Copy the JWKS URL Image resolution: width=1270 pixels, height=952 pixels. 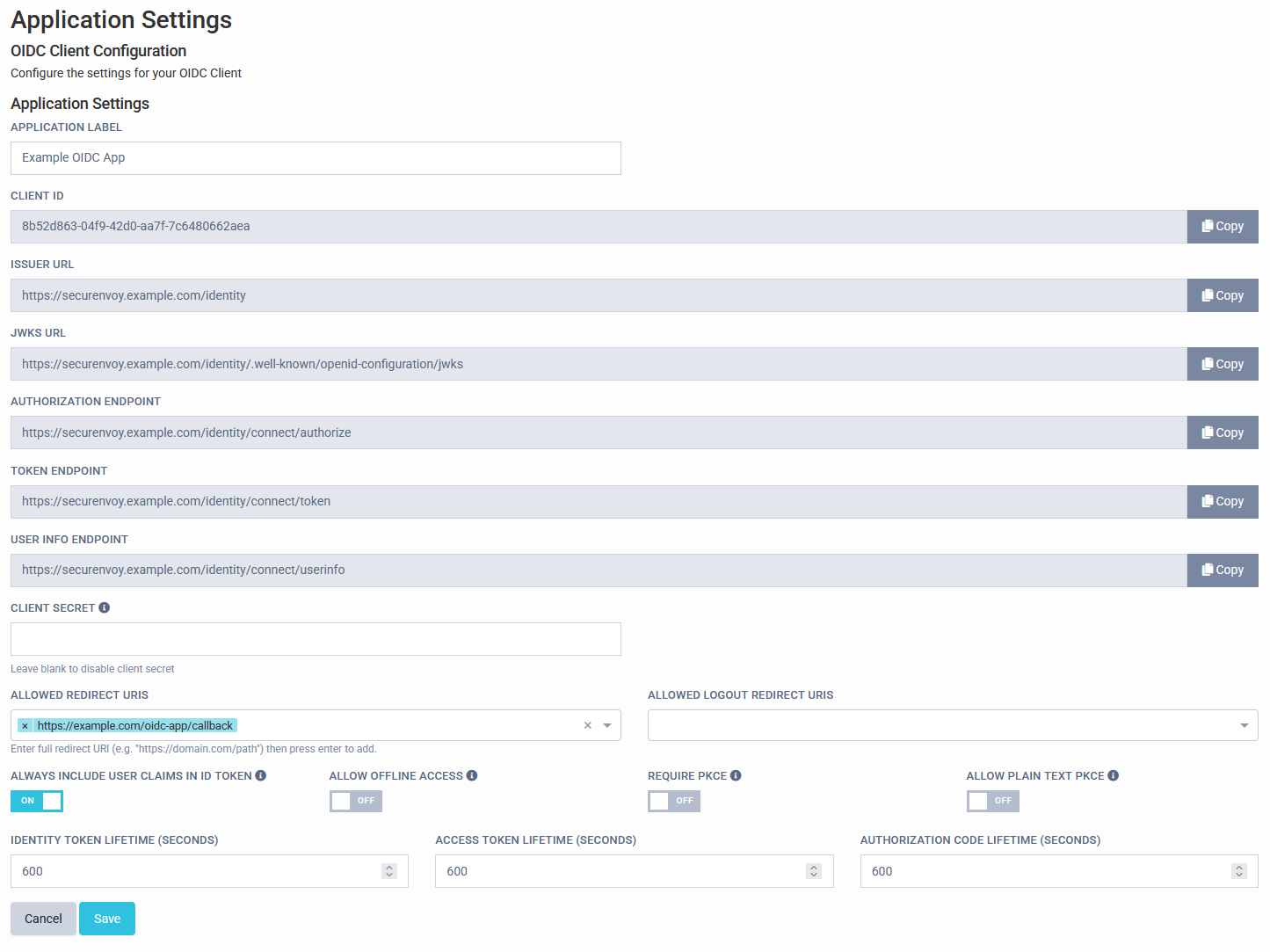point(1223,364)
